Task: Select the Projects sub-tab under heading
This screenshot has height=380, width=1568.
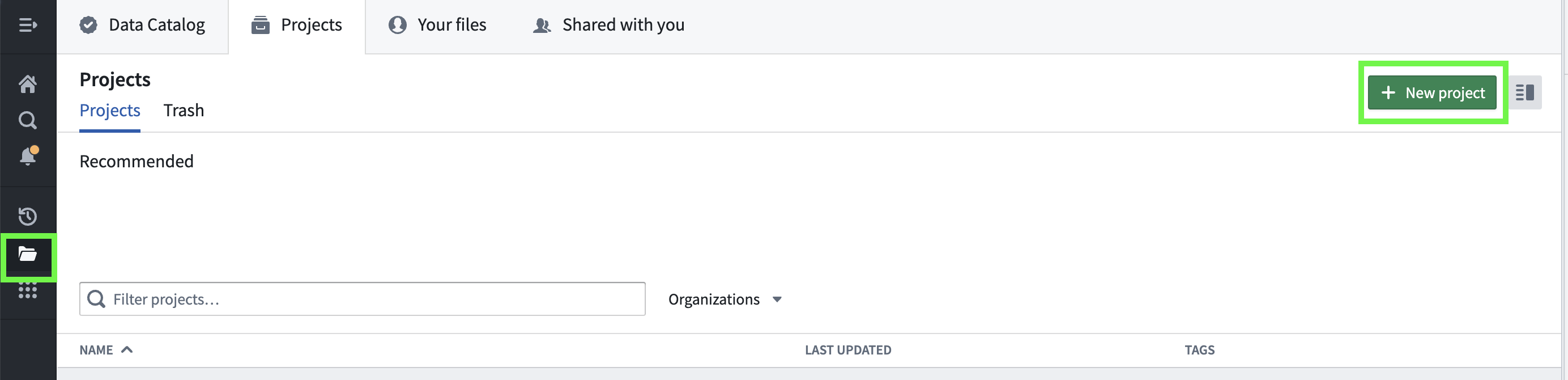Action: pyautogui.click(x=109, y=110)
